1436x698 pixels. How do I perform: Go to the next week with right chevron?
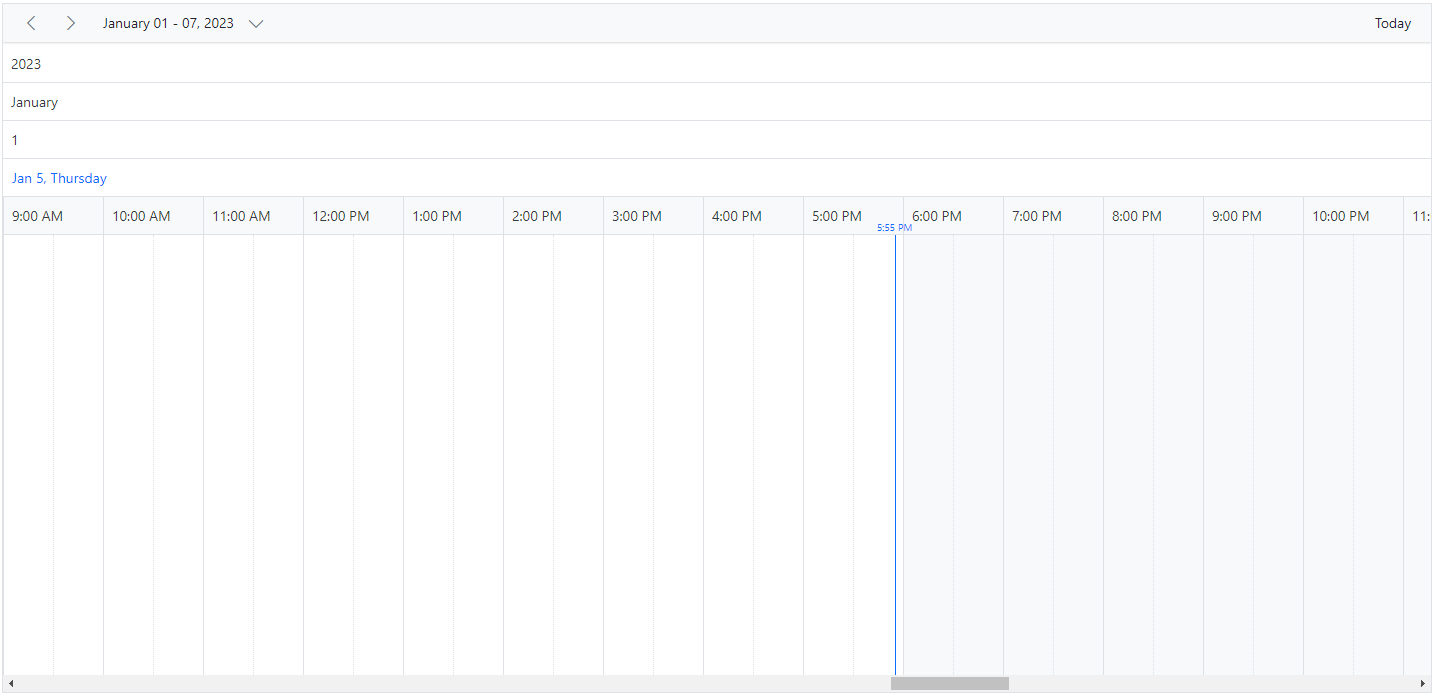70,23
